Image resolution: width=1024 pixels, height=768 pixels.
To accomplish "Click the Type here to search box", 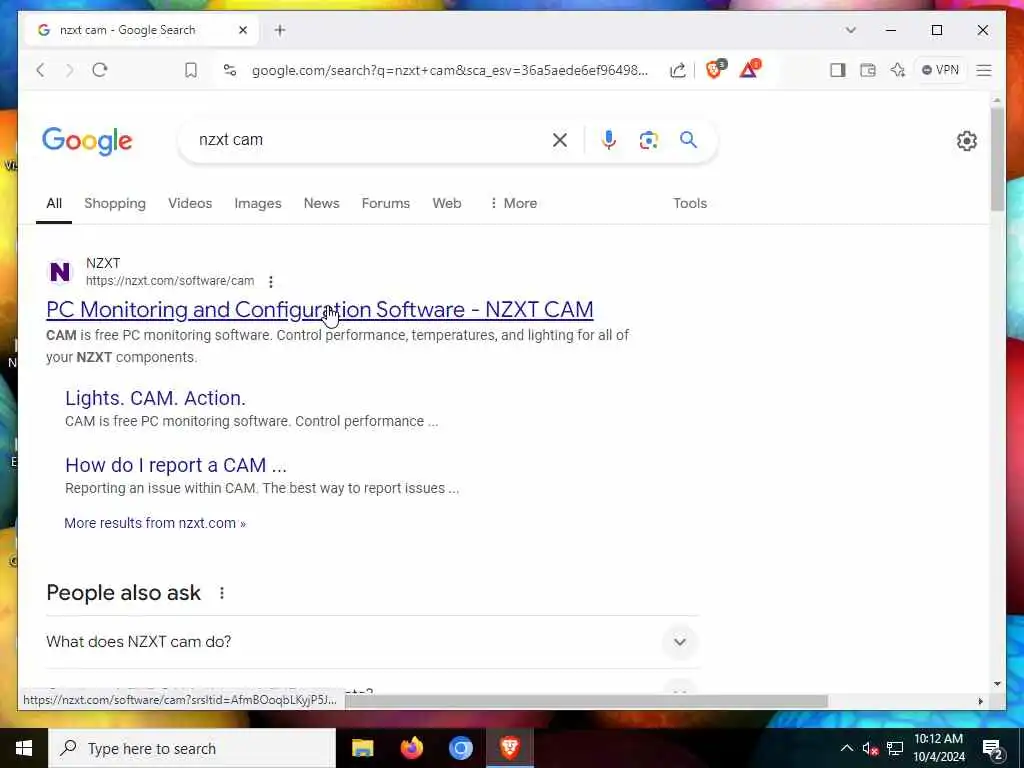I will [192, 748].
